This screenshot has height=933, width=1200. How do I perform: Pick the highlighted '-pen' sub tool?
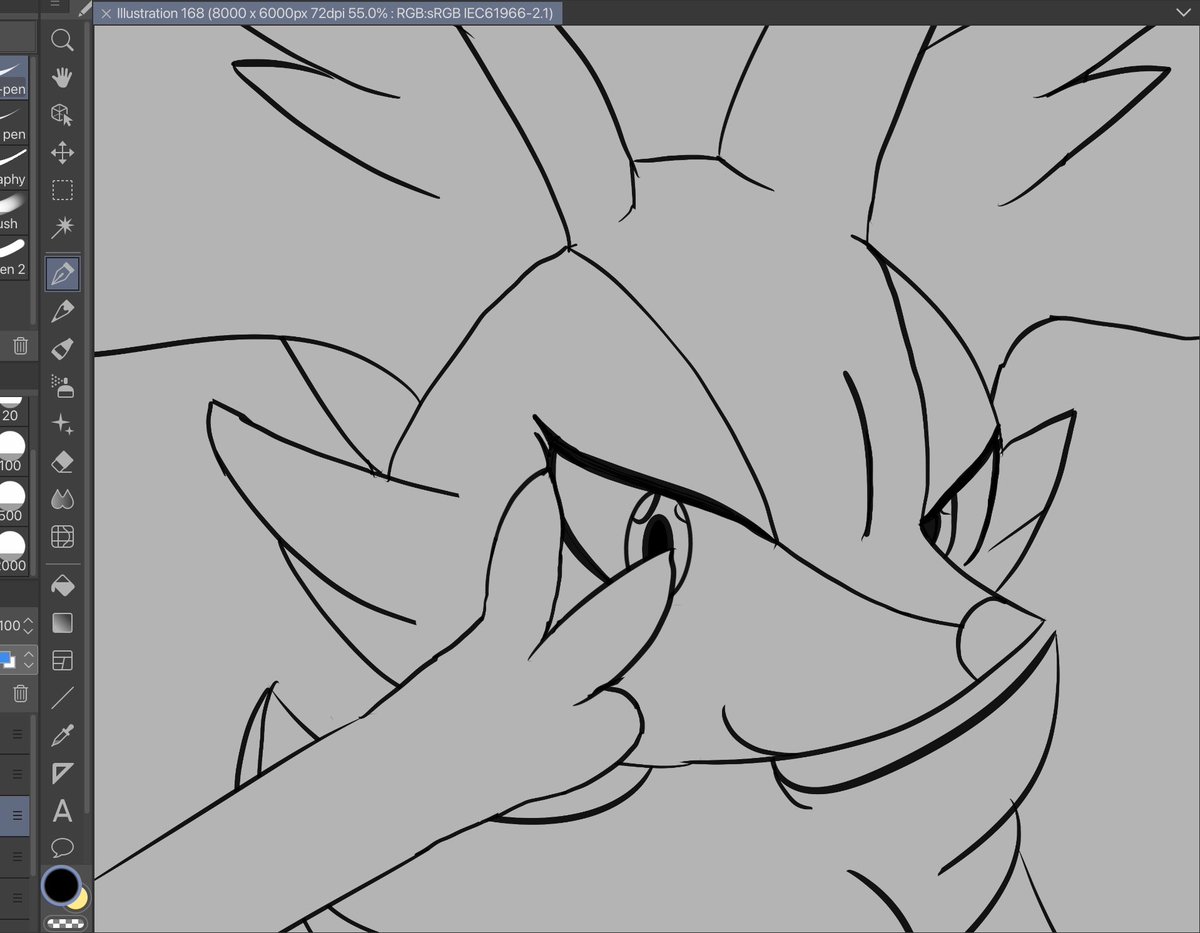(x=13, y=76)
